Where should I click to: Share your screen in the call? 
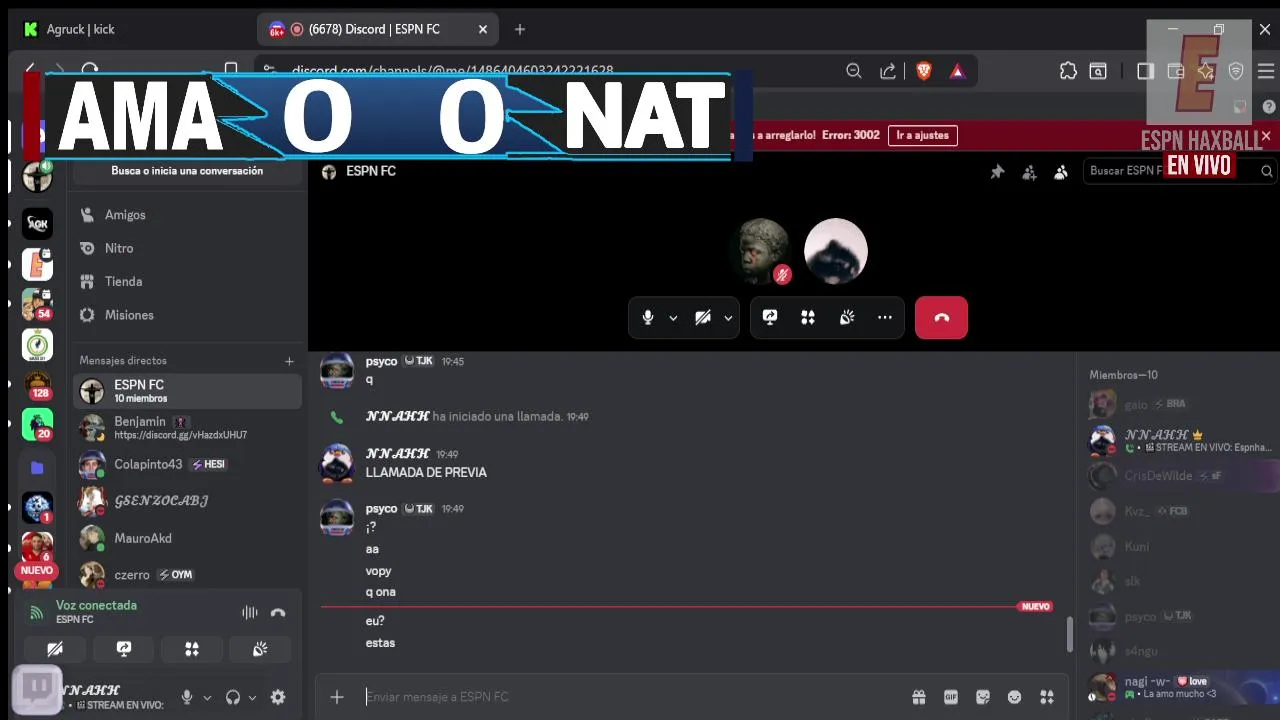(770, 318)
